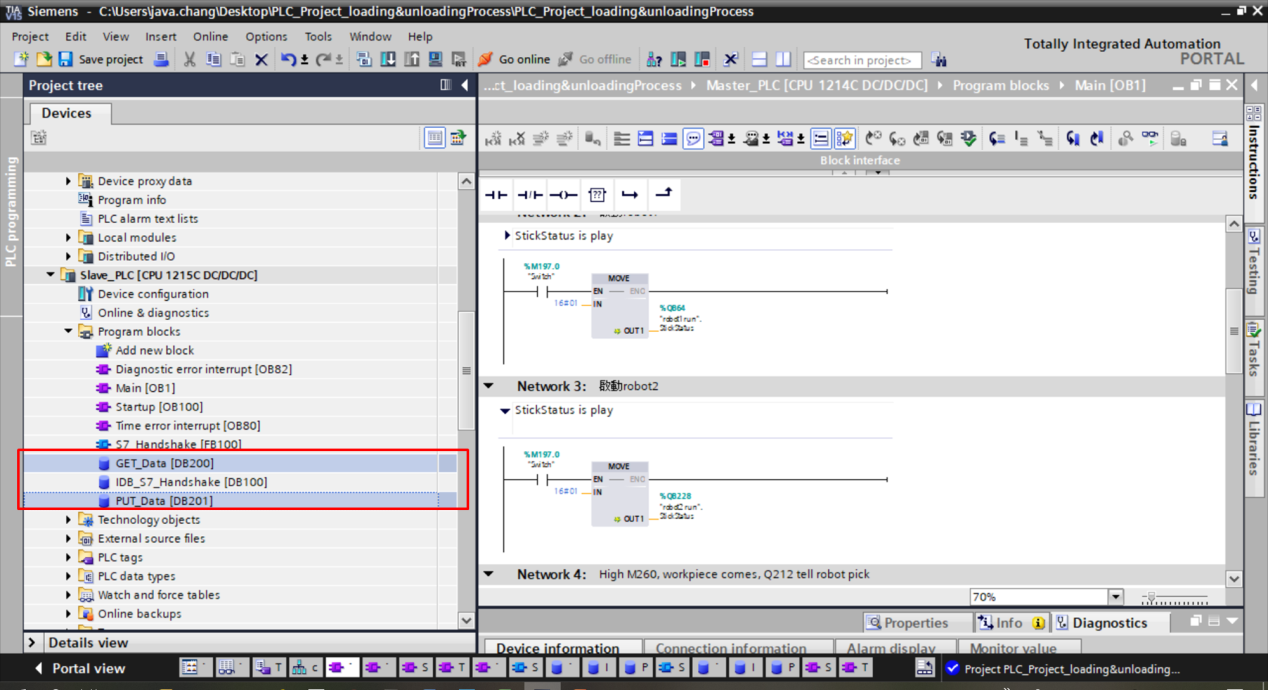Viewport: 1268px width, 690px height.
Task: Click the New project icon in the toolbar
Action: tap(21, 60)
